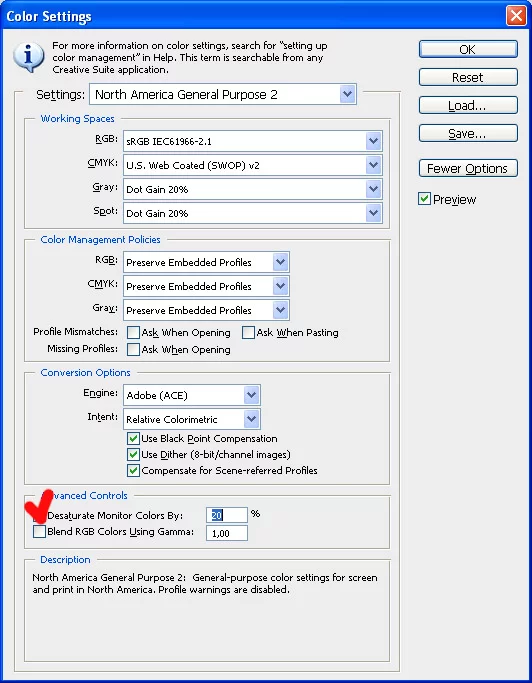Click the Reset button
Viewport: 532px width, 683px height.
tap(468, 78)
